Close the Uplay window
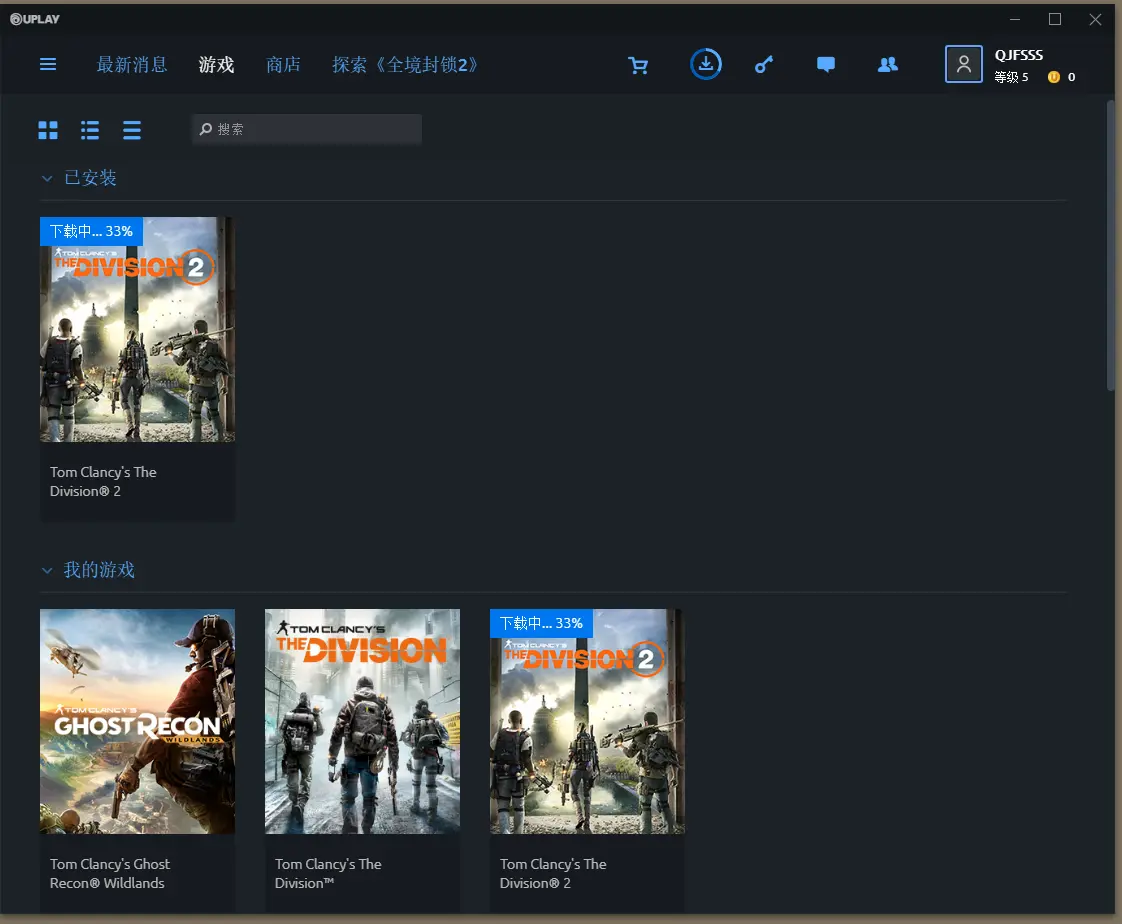Image resolution: width=1122 pixels, height=924 pixels. (1095, 19)
